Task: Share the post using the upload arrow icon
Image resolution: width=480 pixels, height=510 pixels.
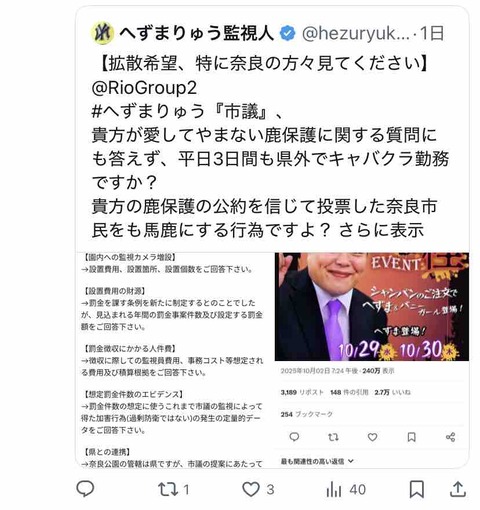Action: pyautogui.click(x=458, y=489)
